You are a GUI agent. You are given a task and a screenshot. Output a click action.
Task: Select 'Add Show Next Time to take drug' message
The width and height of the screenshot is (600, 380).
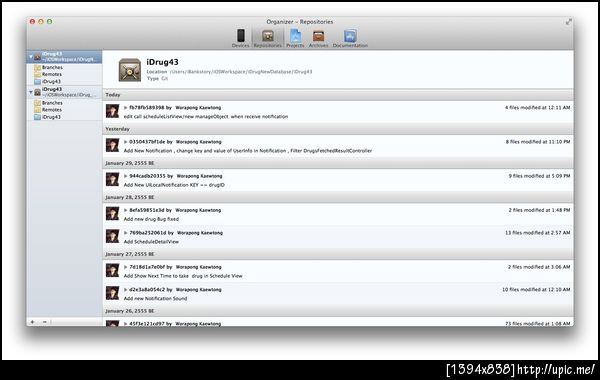click(x=183, y=276)
